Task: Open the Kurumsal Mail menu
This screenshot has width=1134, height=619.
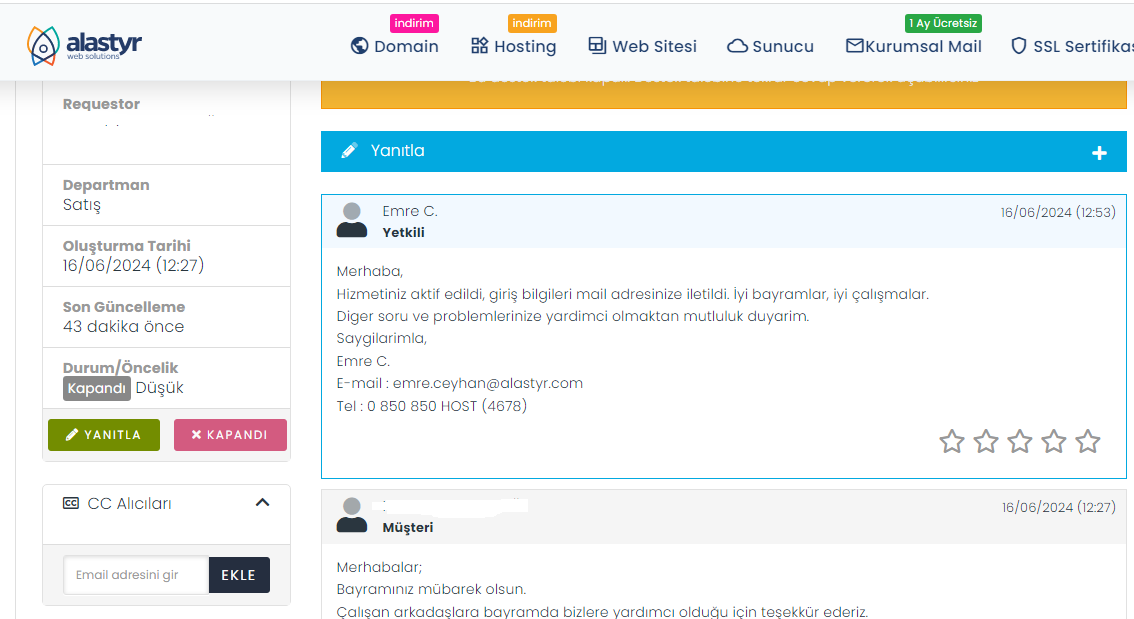Action: 913,46
